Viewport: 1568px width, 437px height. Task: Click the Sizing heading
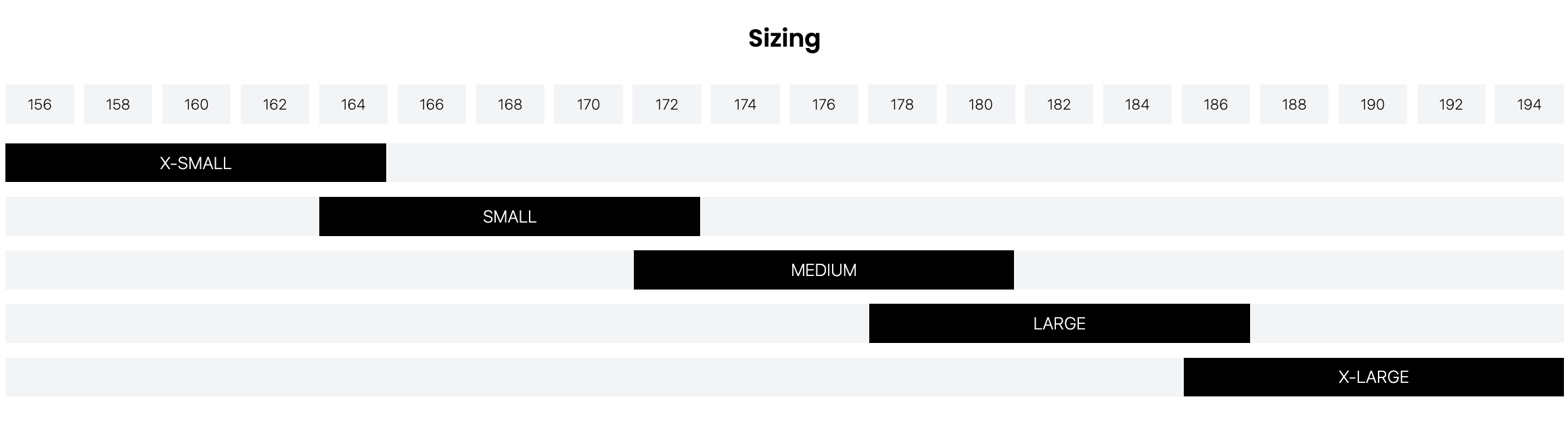(x=784, y=39)
